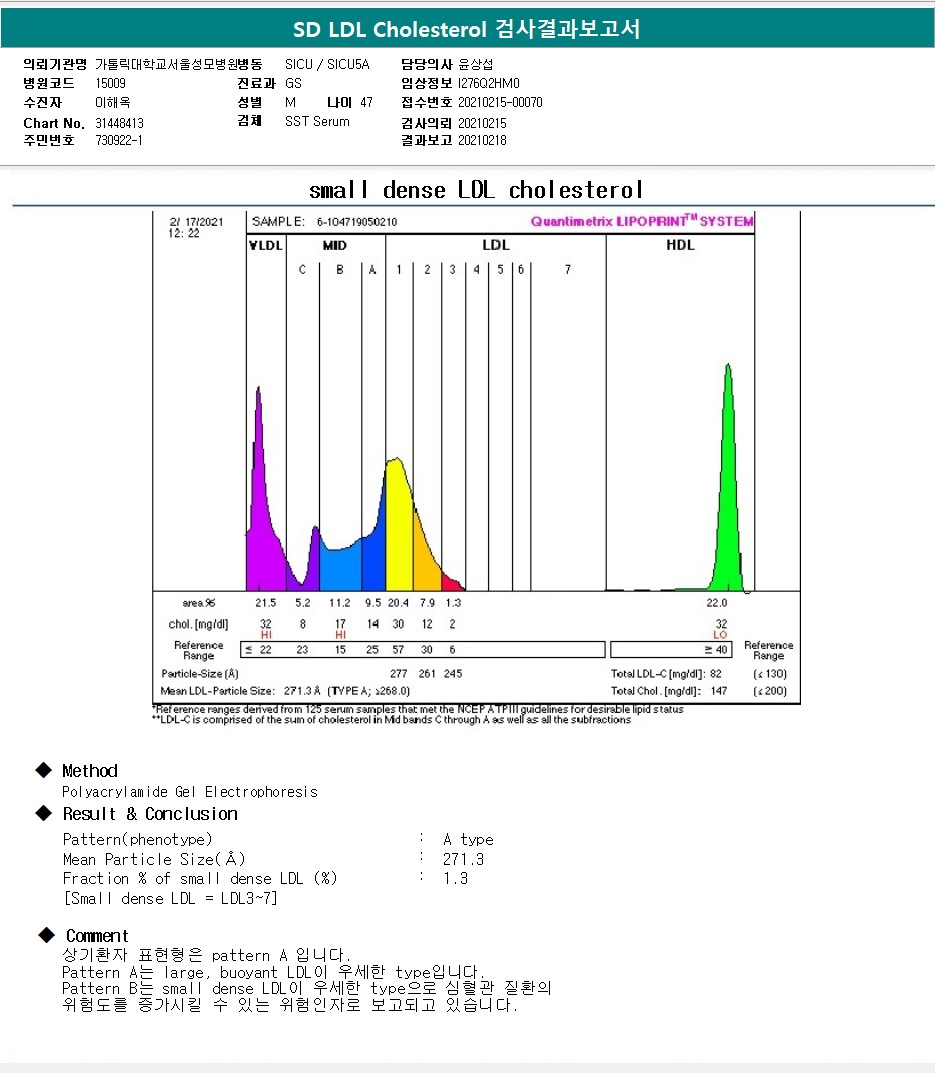Select the 'HDL' column header

[x=680, y=245]
